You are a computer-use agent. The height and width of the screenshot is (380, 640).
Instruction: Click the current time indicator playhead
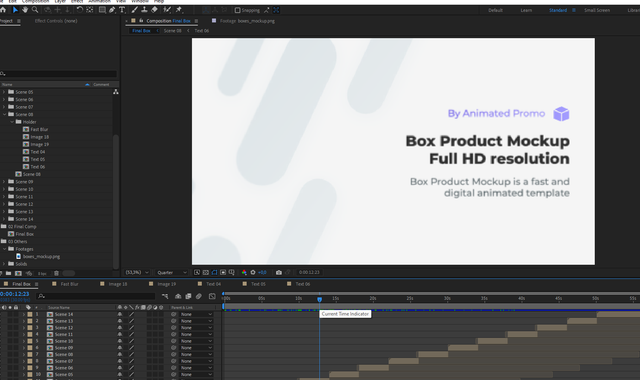click(320, 299)
